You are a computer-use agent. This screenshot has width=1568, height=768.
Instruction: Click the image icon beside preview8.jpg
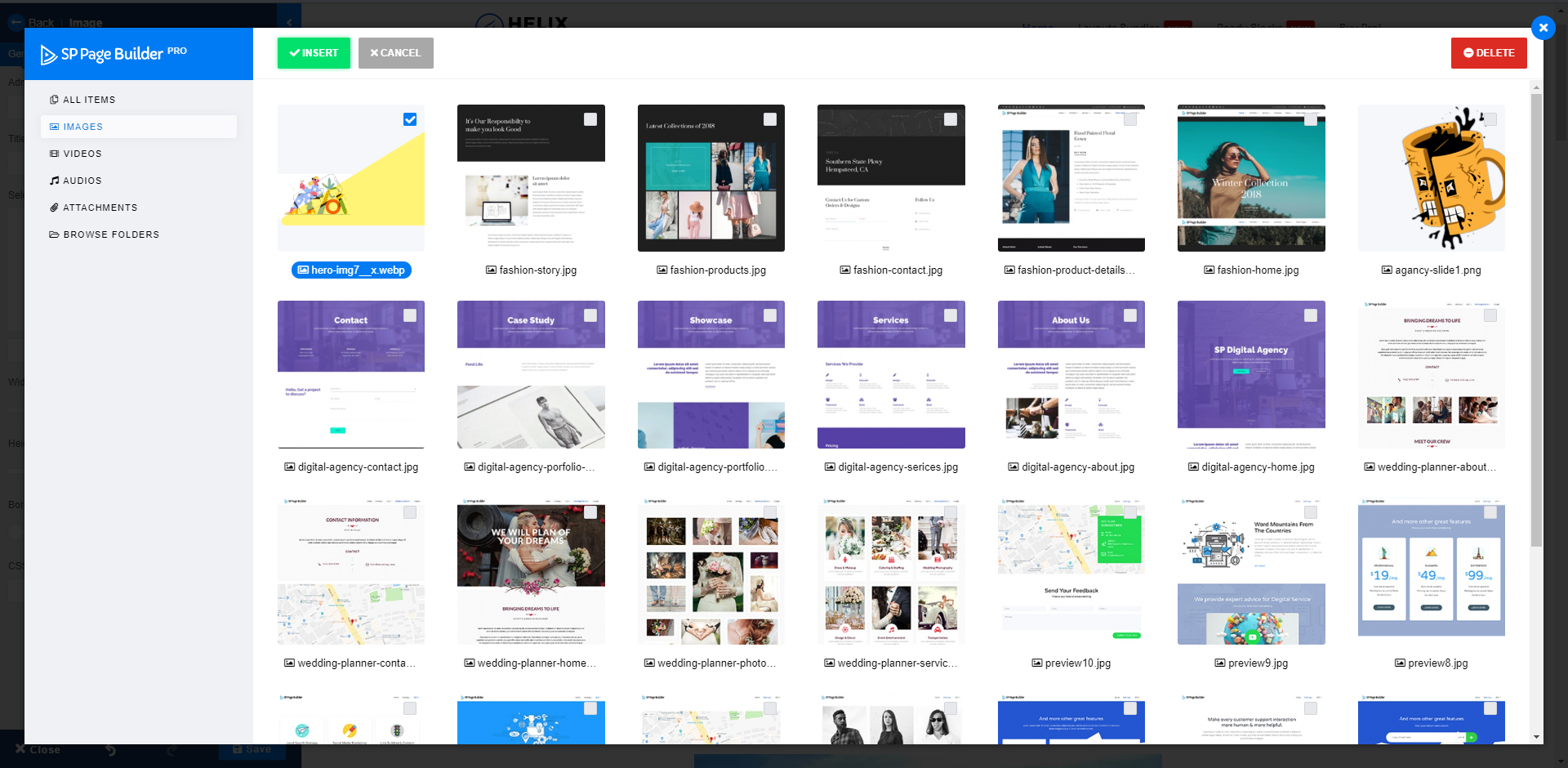coord(1400,663)
